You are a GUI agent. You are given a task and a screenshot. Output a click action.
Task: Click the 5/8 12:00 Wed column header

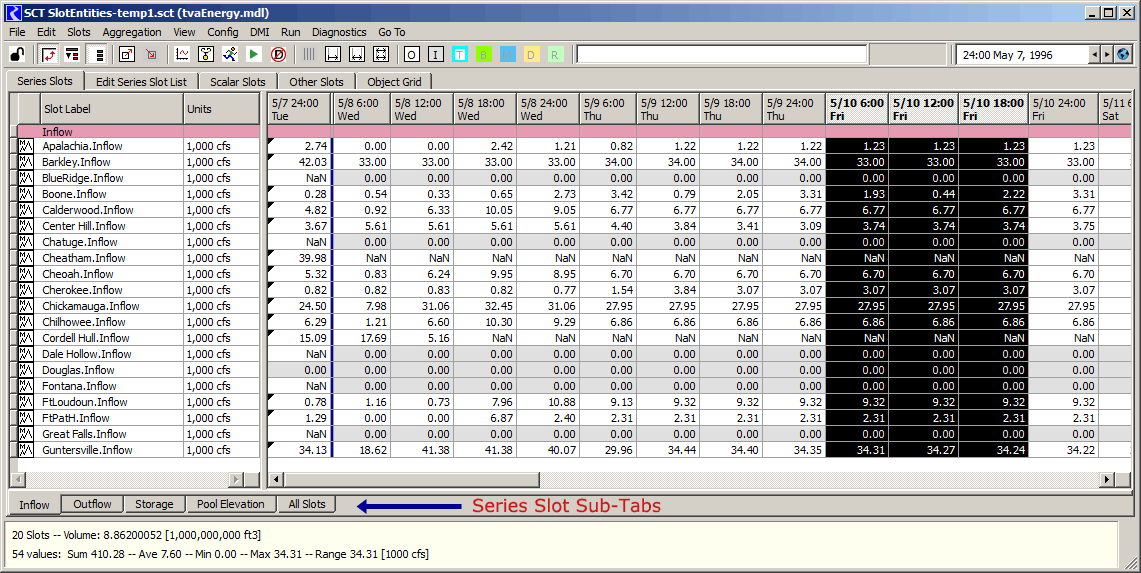[421, 108]
